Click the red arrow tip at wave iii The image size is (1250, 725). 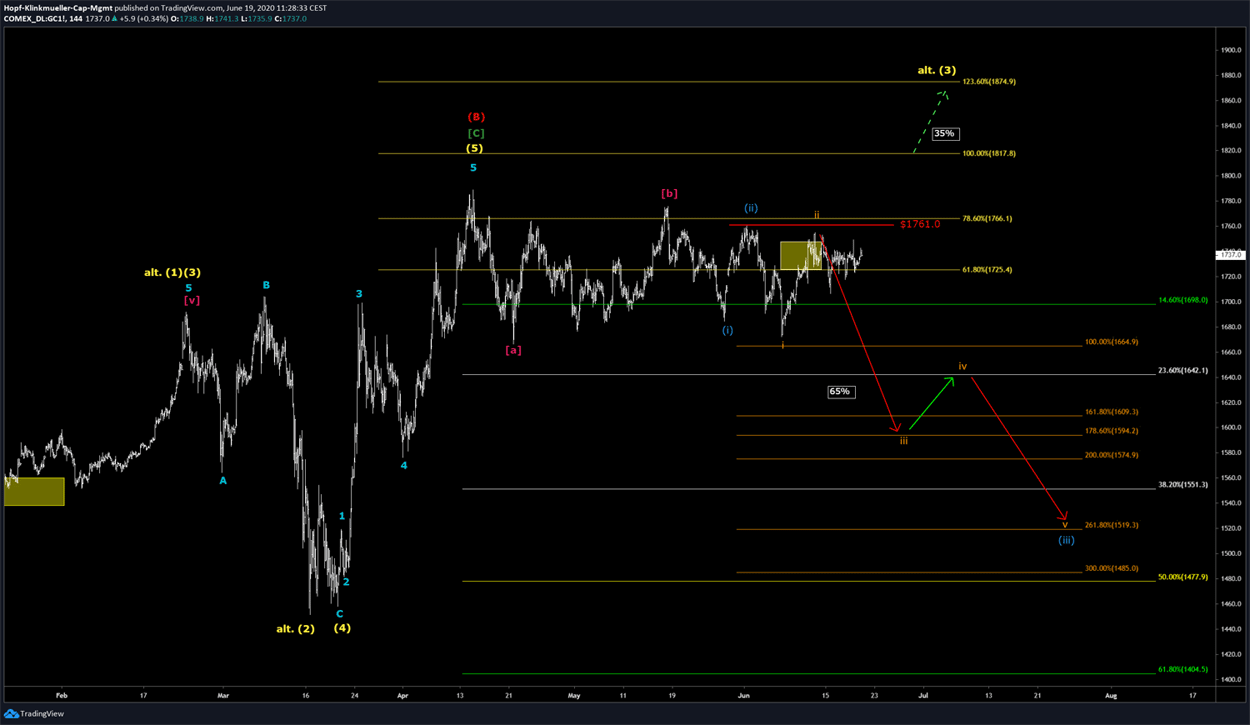coord(897,430)
